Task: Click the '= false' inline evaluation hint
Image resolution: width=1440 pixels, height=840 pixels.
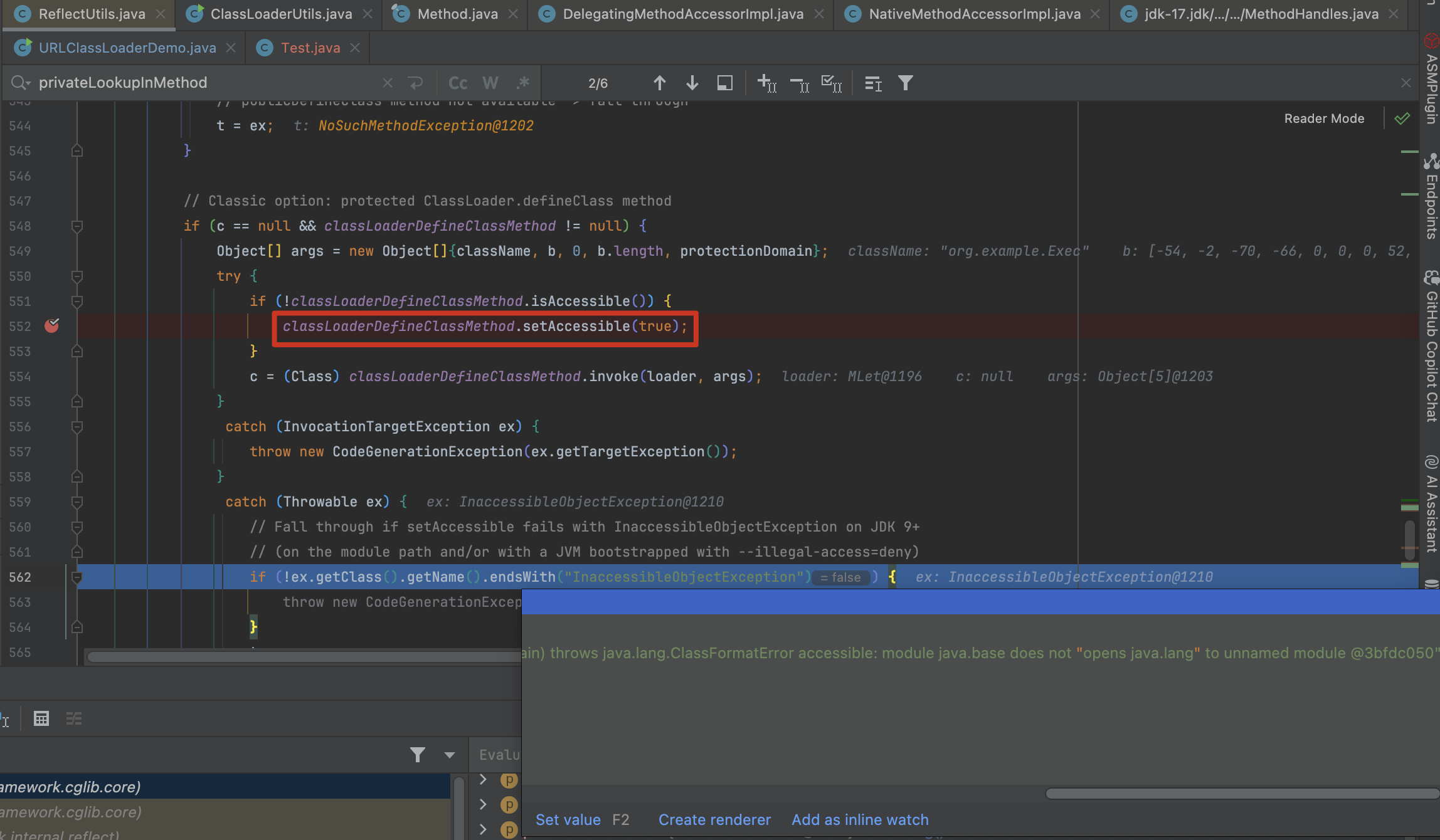Action: coord(841,577)
